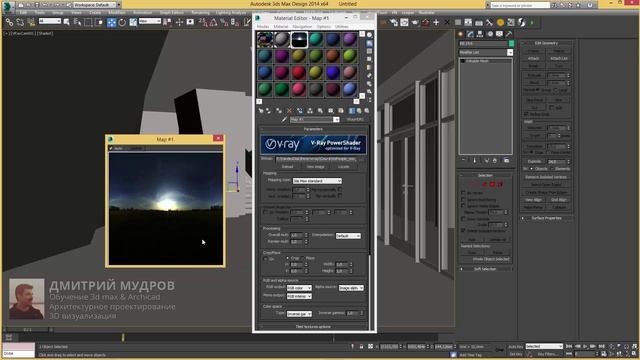Viewport: 640px width, 360px height.
Task: Select the Select and Uniform Scale tool
Action: coord(133,22)
